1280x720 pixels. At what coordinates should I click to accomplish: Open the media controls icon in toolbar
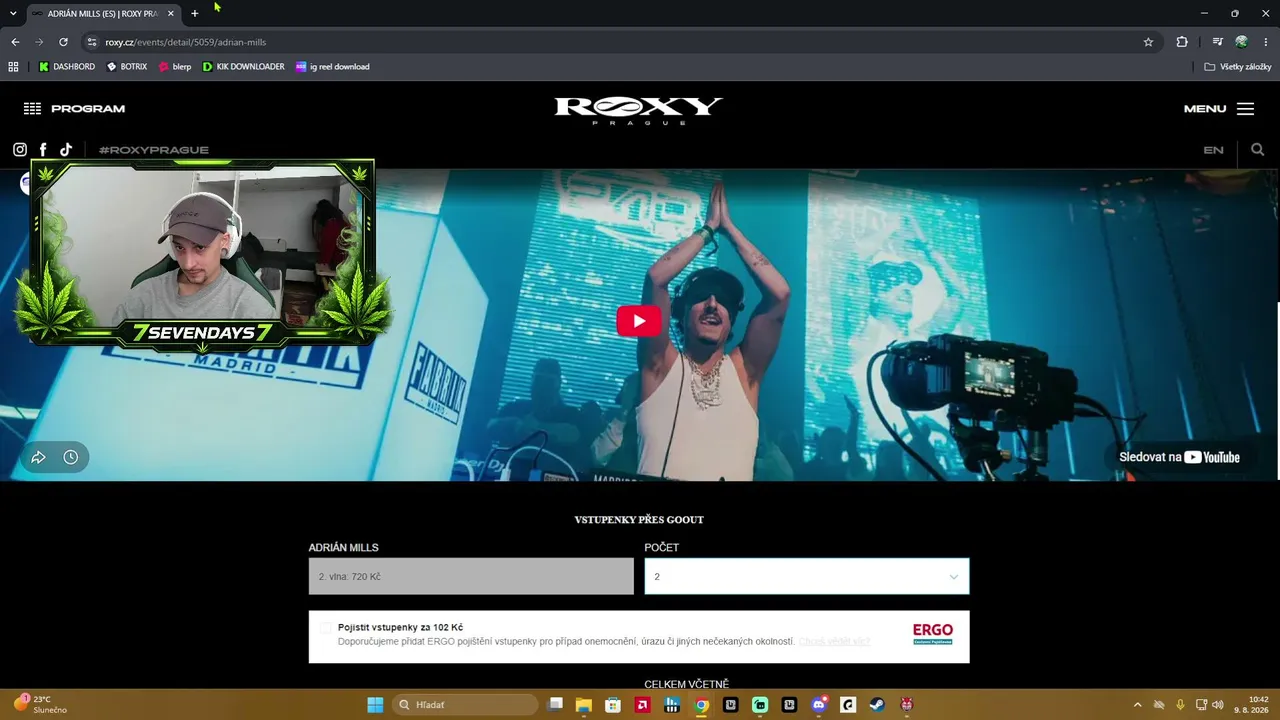click(1217, 42)
